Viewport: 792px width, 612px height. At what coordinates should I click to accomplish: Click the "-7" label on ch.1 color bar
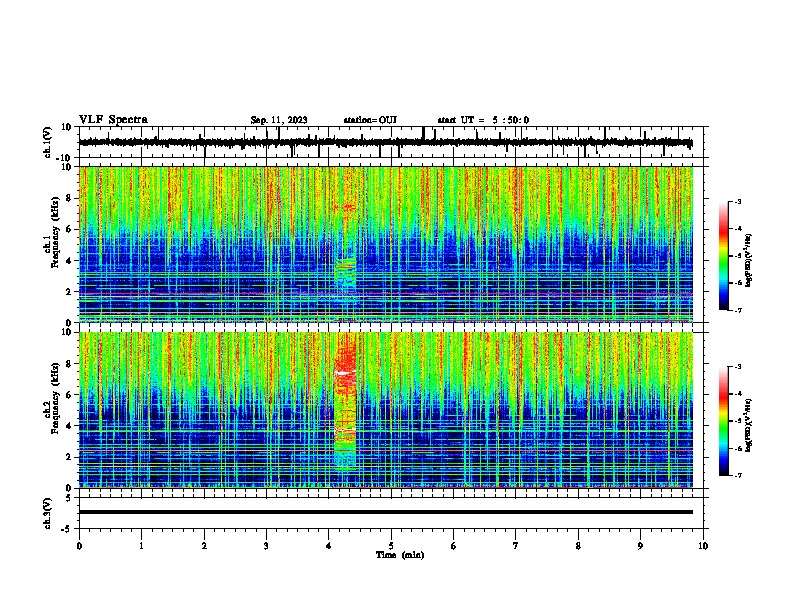(737, 310)
